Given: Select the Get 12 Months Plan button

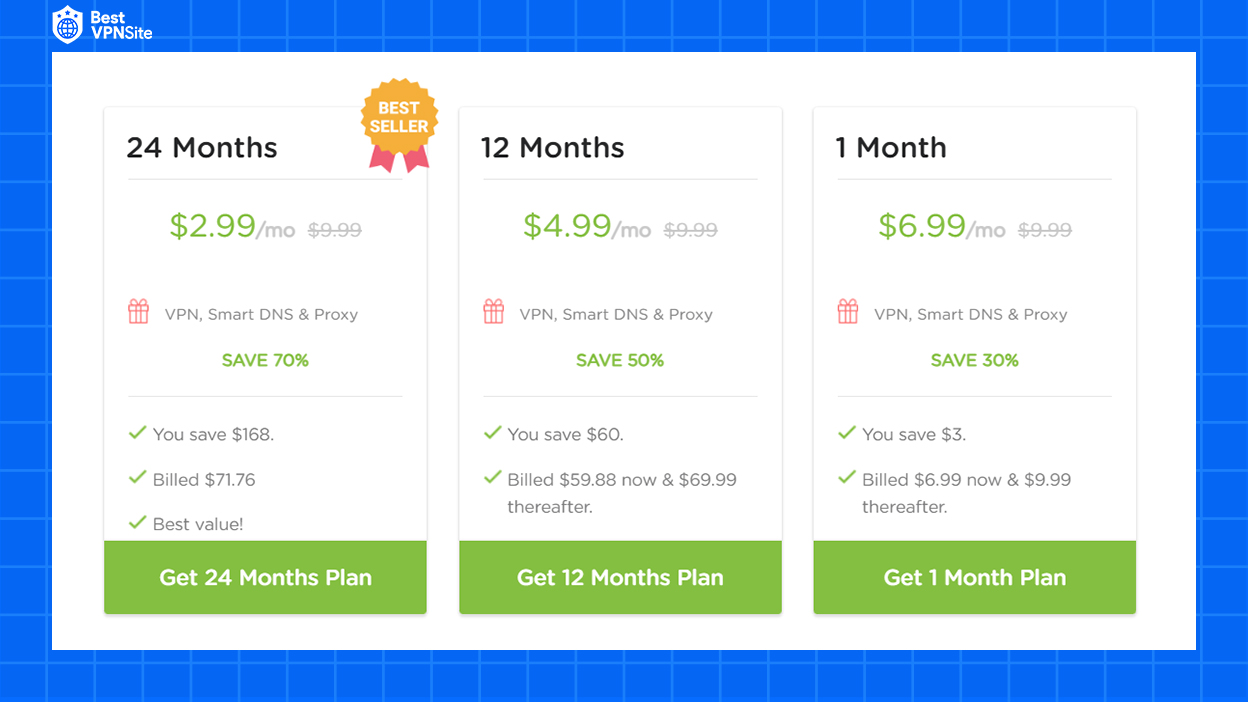Looking at the screenshot, I should [620, 577].
